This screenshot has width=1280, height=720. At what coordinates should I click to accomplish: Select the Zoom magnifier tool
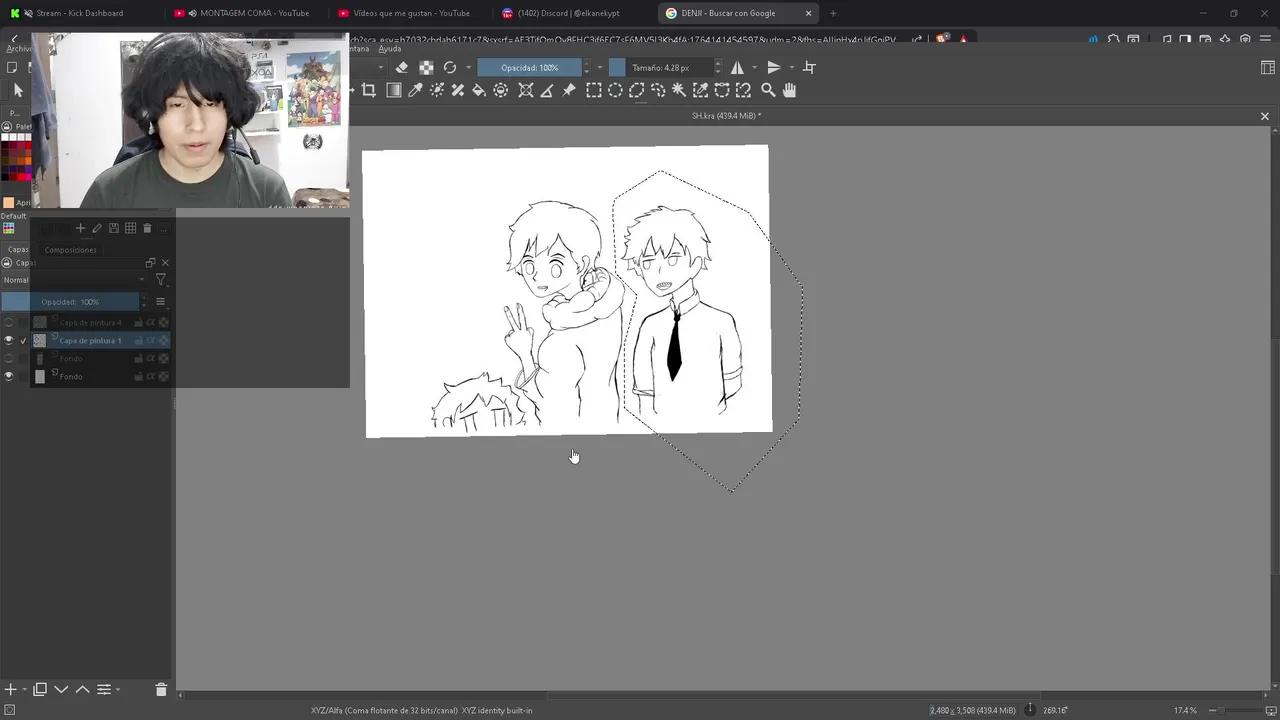(x=768, y=90)
